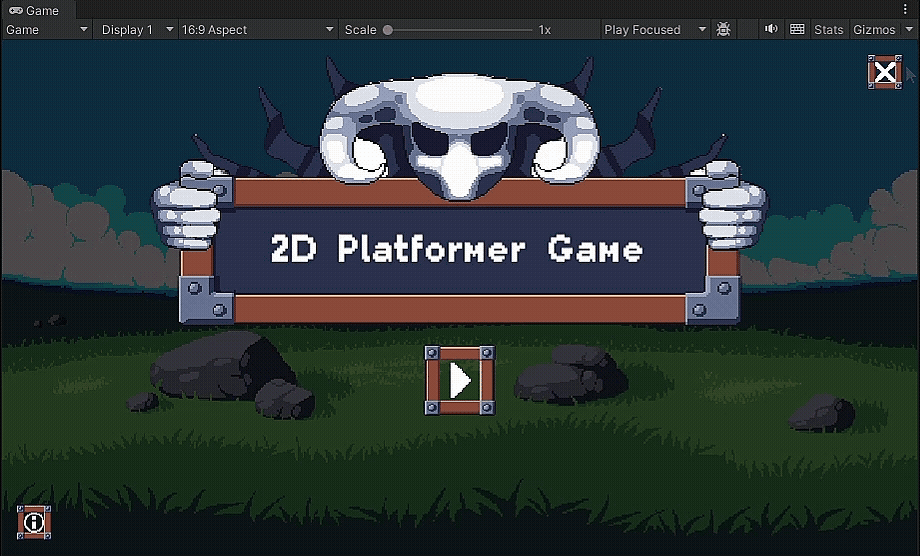The image size is (920, 556).
Task: Click the 2D Platformer Game title sign
Action: (457, 249)
